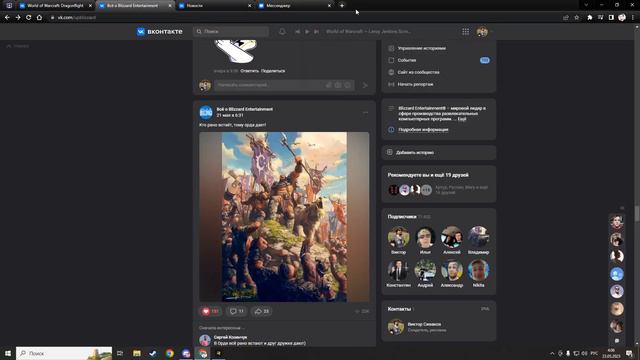Share the Horde artwork post
The height and width of the screenshot is (360, 640).
[262, 311]
